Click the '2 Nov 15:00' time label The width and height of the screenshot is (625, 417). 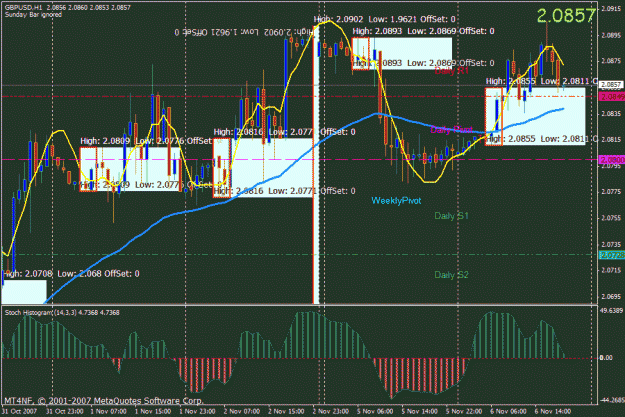(x=287, y=411)
